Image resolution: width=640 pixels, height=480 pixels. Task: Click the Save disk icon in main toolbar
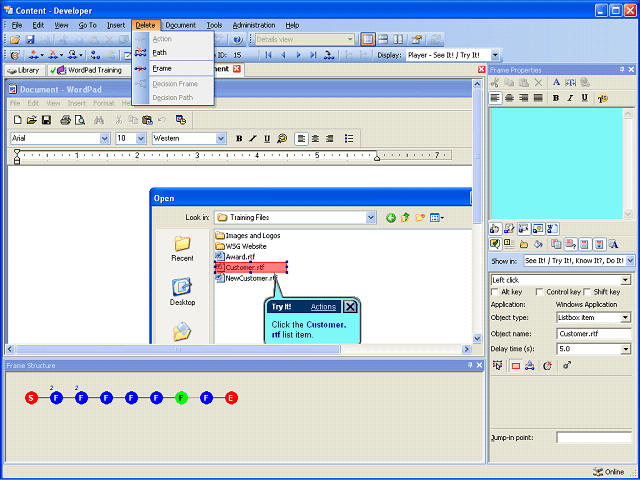click(30, 40)
